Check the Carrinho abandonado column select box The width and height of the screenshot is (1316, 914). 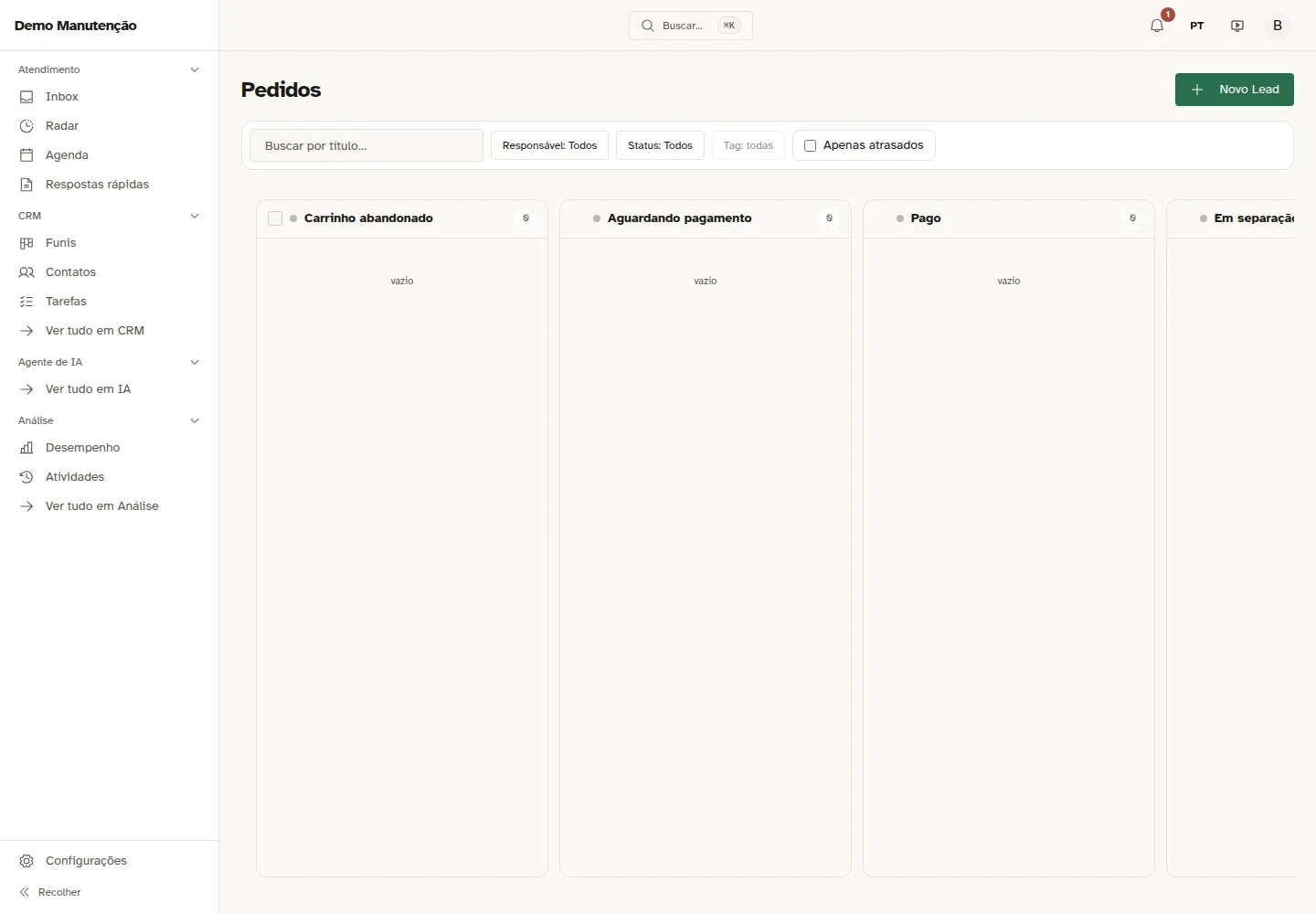[275, 218]
